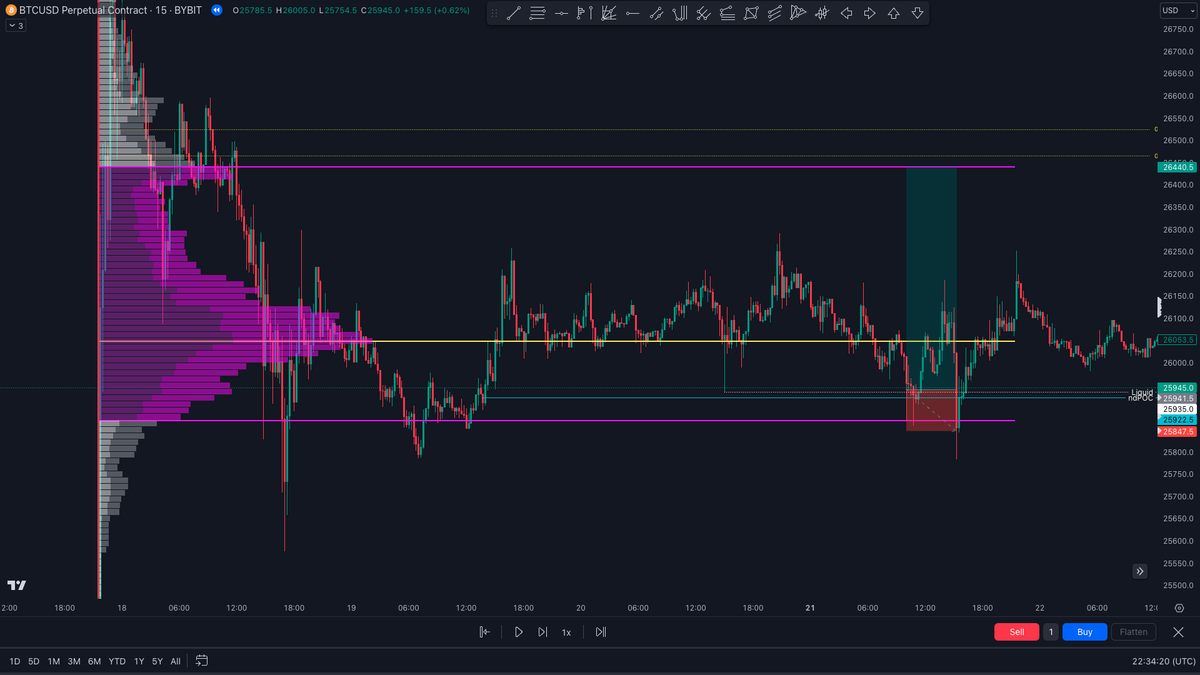Step replay forward one bar

542,632
